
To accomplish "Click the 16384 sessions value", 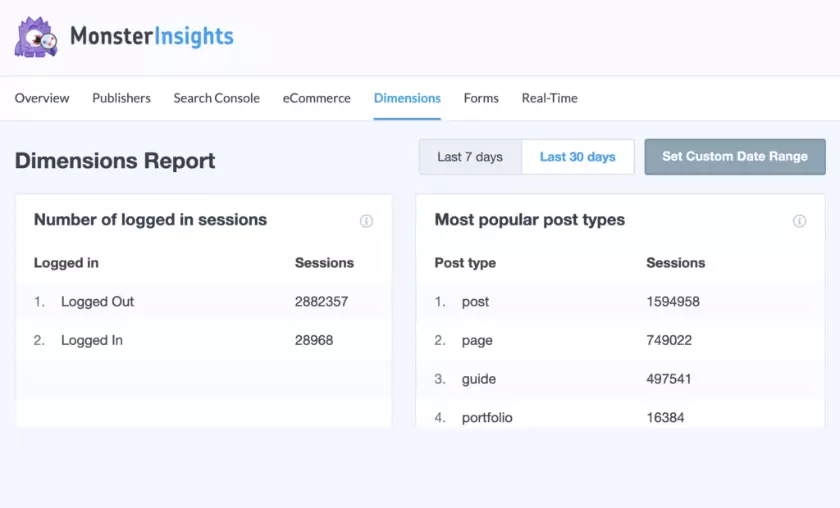I will point(665,417).
